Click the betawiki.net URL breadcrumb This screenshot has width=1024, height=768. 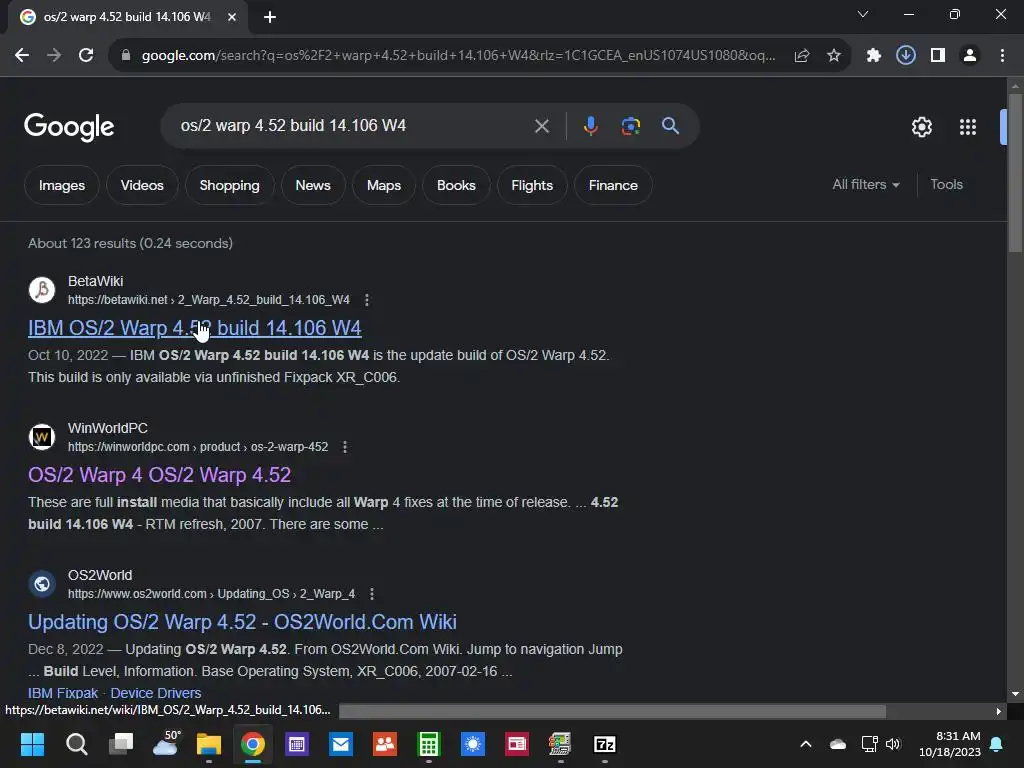click(209, 300)
